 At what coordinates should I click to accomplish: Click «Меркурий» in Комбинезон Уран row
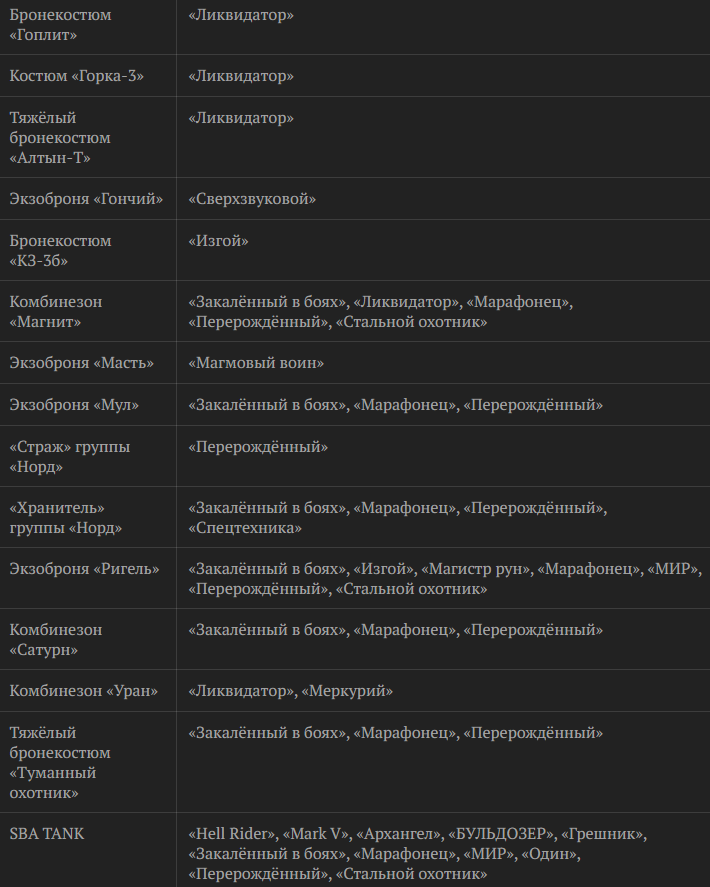[x=347, y=691]
